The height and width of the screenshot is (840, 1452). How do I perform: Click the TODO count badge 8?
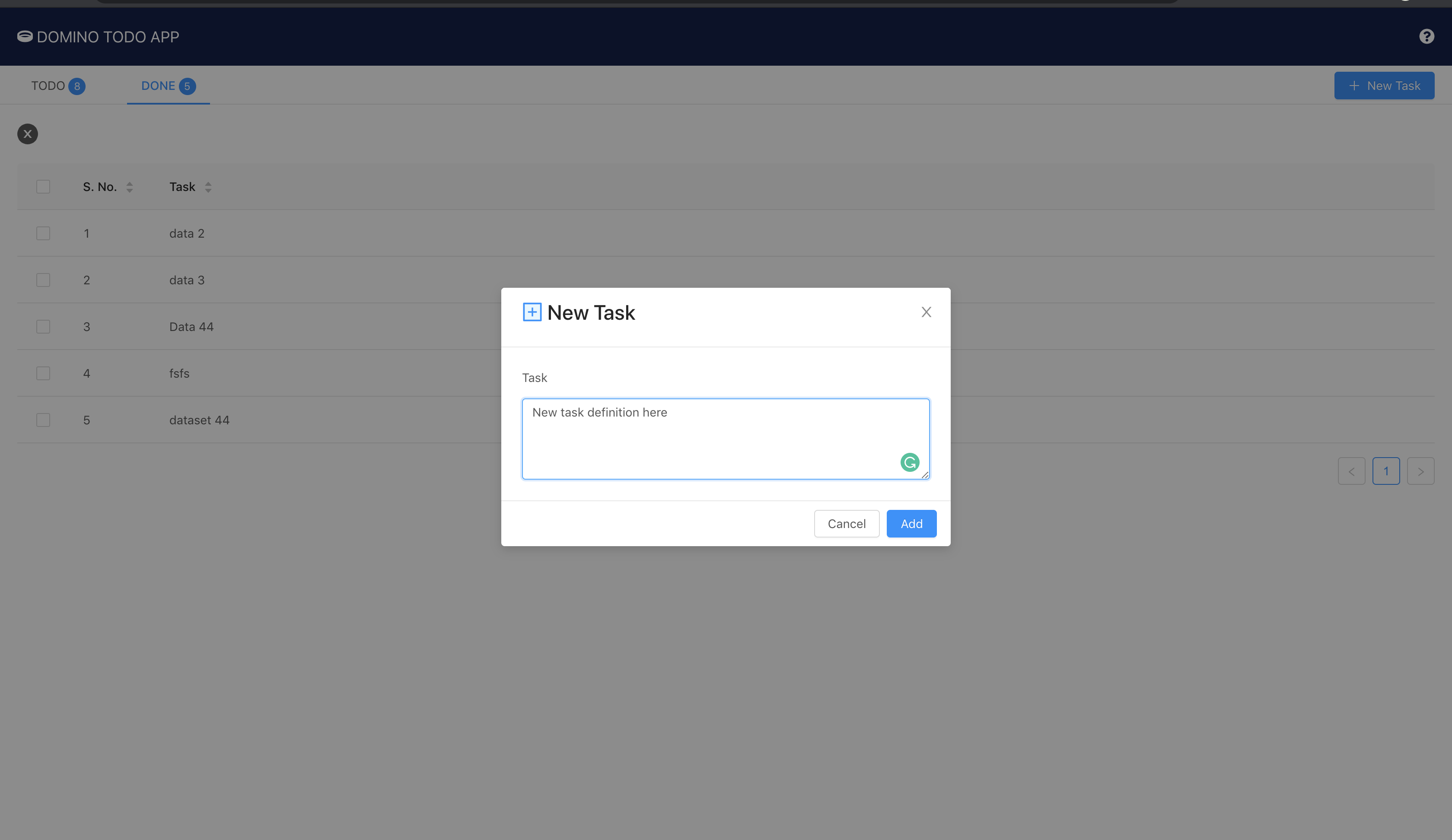pos(76,86)
